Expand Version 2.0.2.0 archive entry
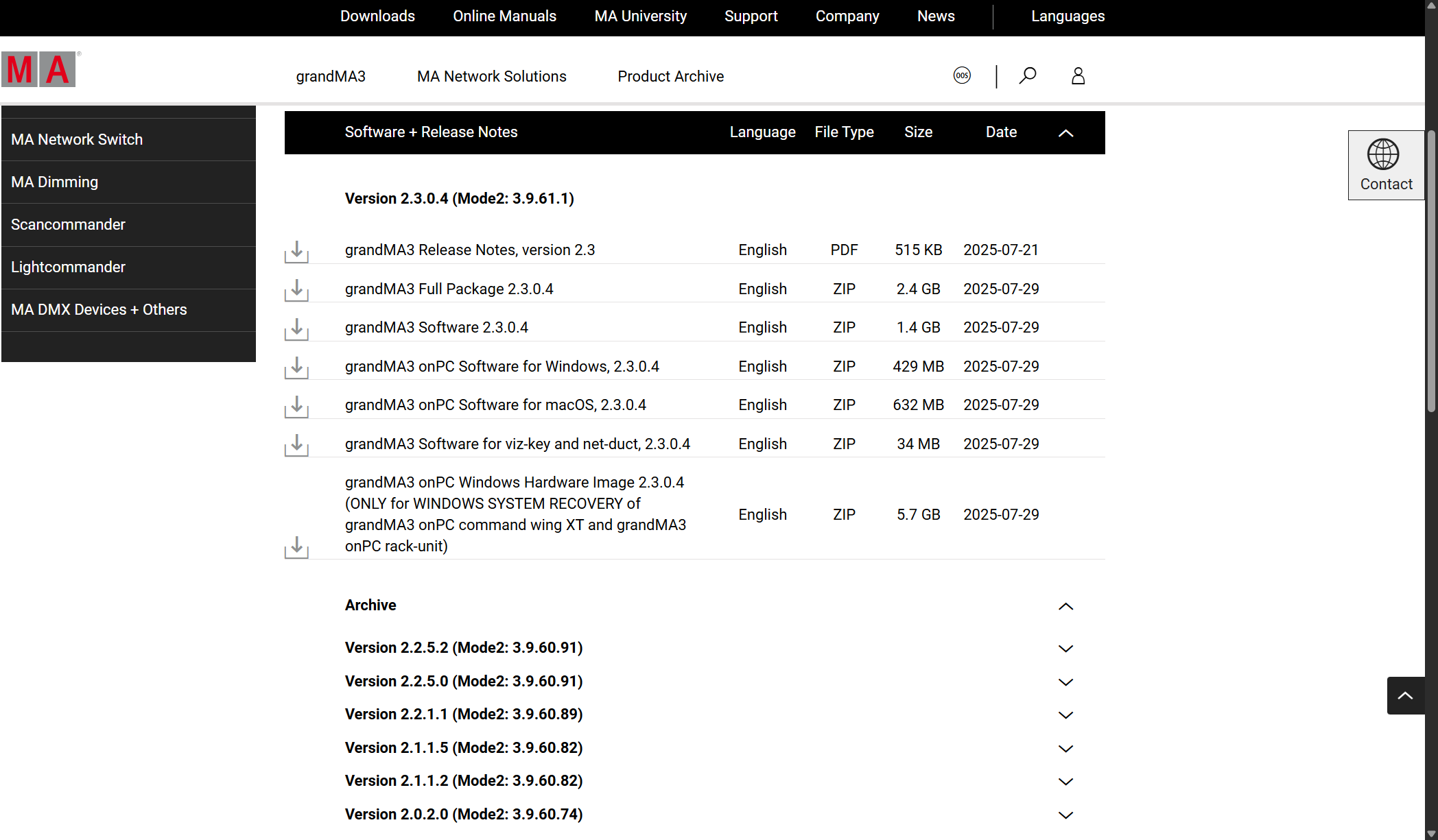Viewport: 1438px width, 840px height. click(1065, 815)
